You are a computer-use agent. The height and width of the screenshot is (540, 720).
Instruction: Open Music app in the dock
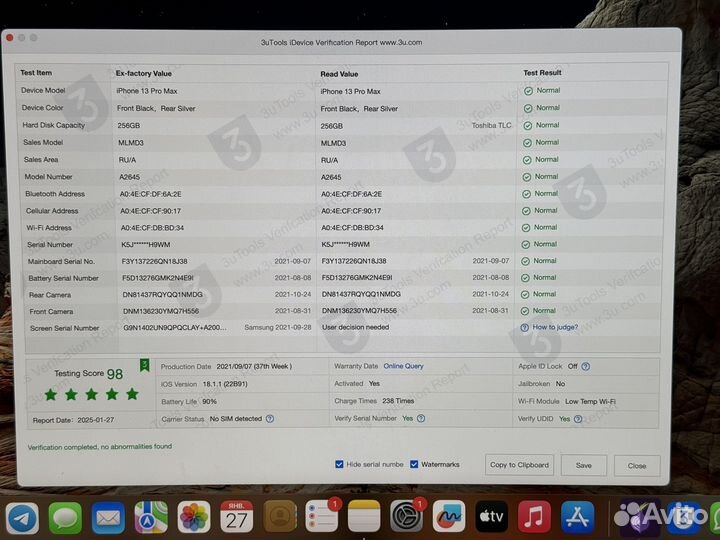pos(534,517)
